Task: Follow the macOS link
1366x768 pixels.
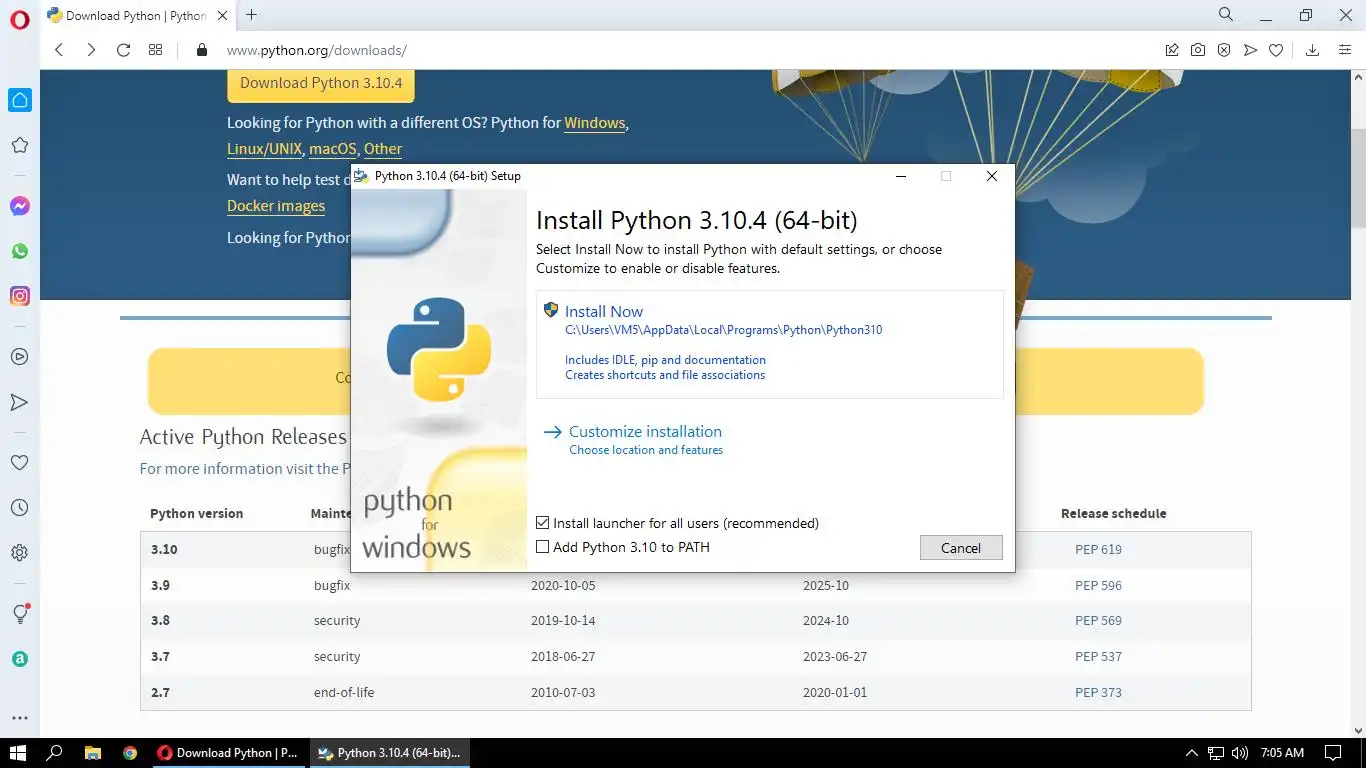Action: (333, 149)
